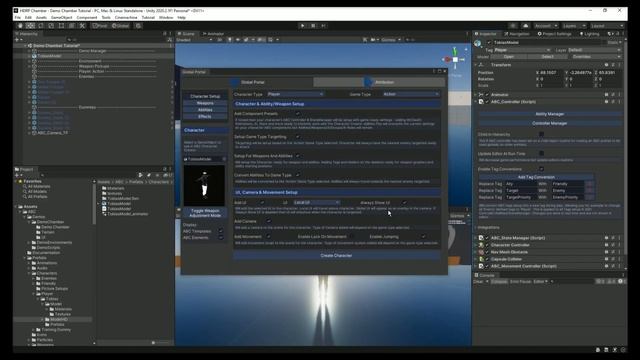Click the Step frame button

pos(323,26)
